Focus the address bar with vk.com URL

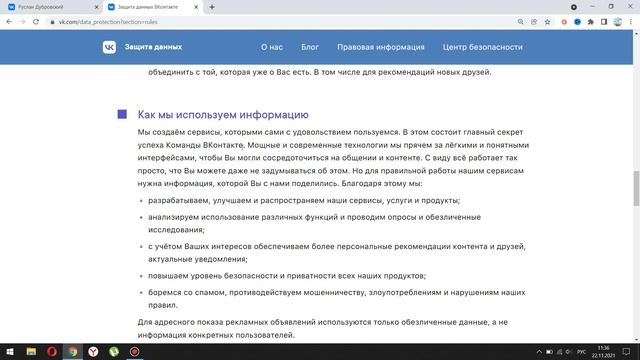282,22
